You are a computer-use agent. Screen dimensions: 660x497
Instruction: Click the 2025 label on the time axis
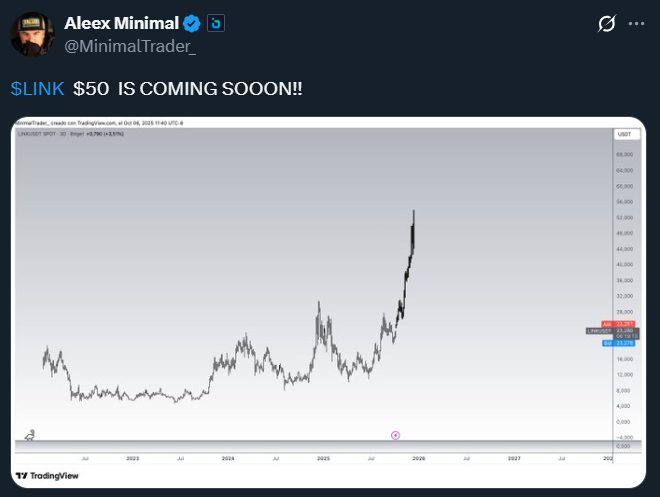pyautogui.click(x=323, y=457)
